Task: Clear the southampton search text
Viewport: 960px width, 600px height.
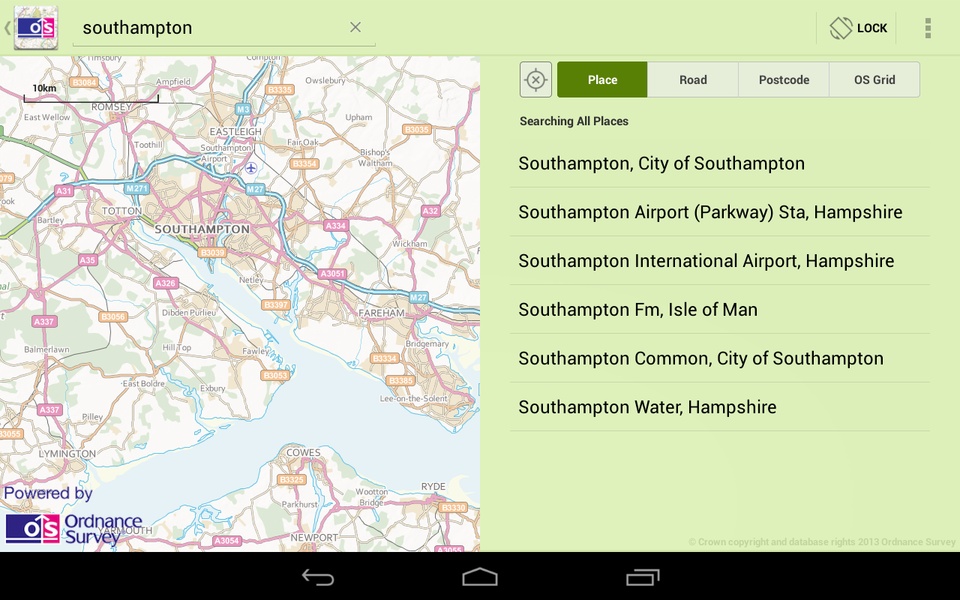Action: click(355, 27)
